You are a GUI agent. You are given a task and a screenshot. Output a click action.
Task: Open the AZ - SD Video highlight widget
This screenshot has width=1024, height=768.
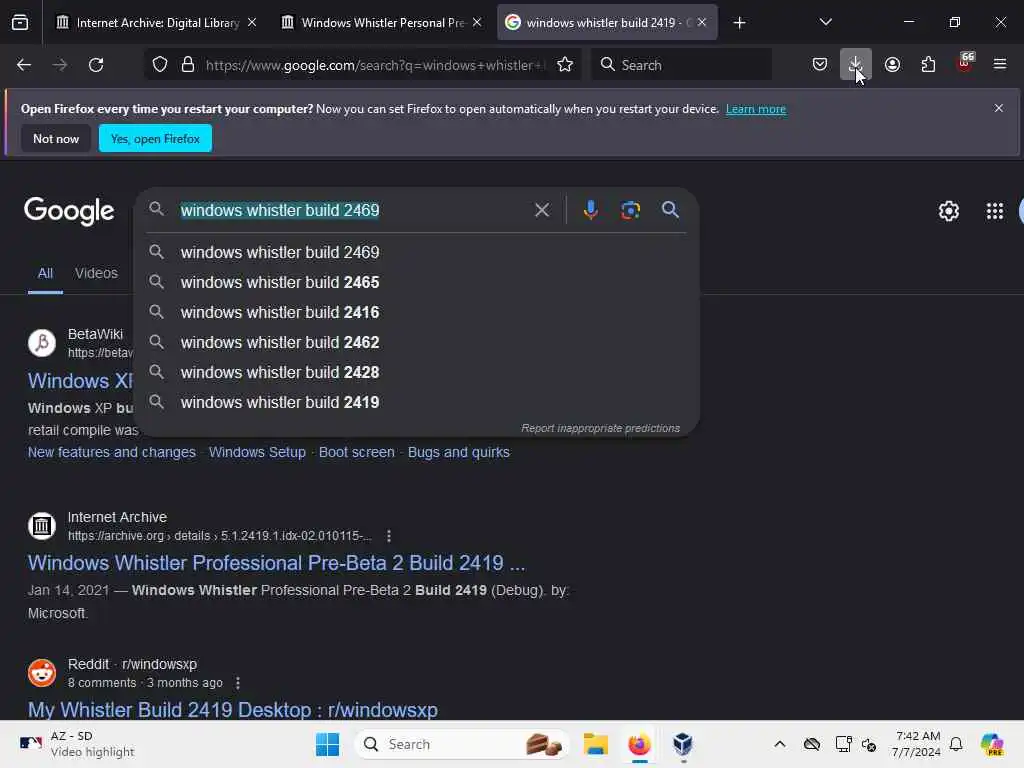76,744
